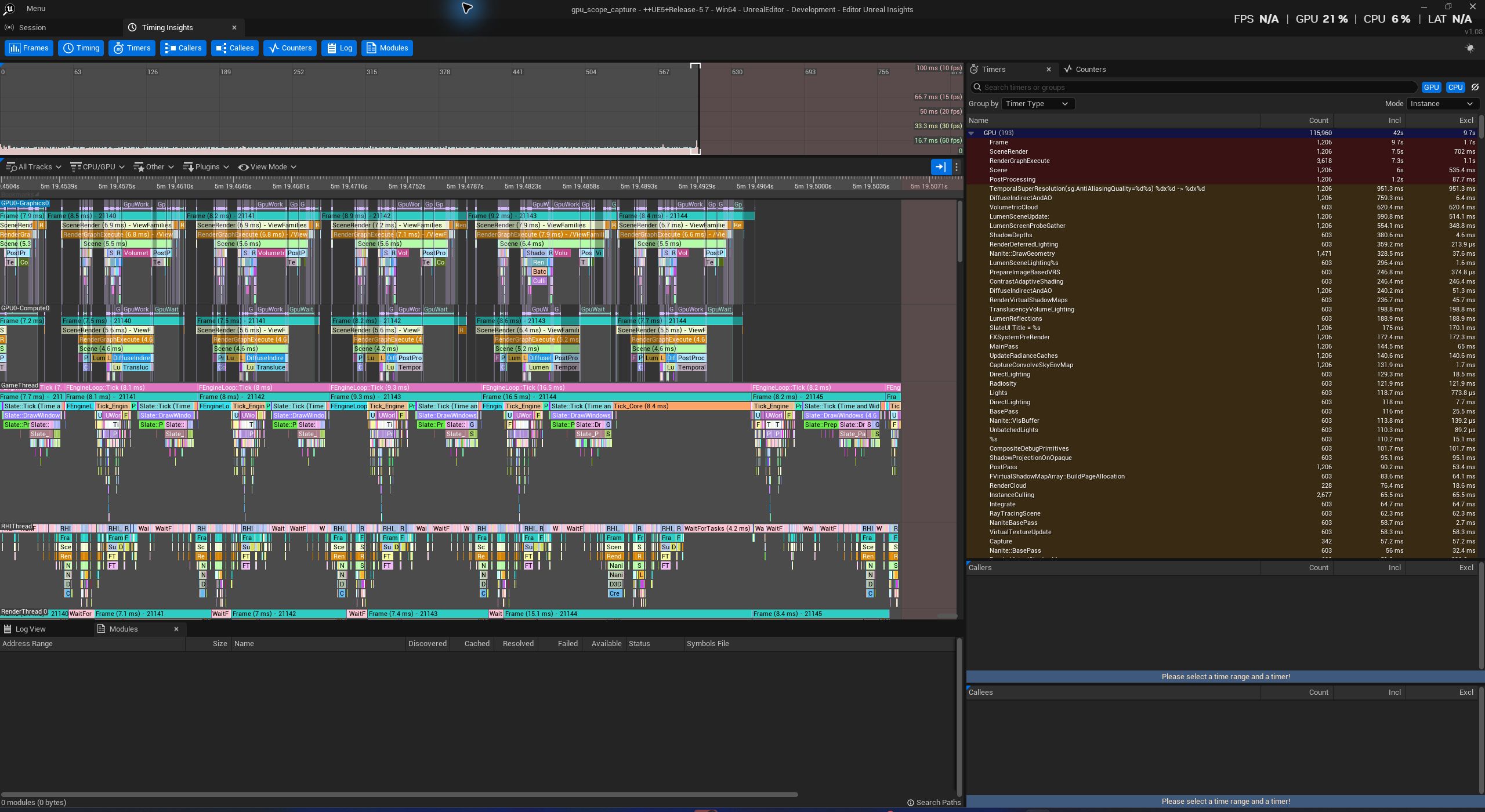The image size is (1485, 812).
Task: Click the debug bug icon at top right
Action: pos(1470,48)
